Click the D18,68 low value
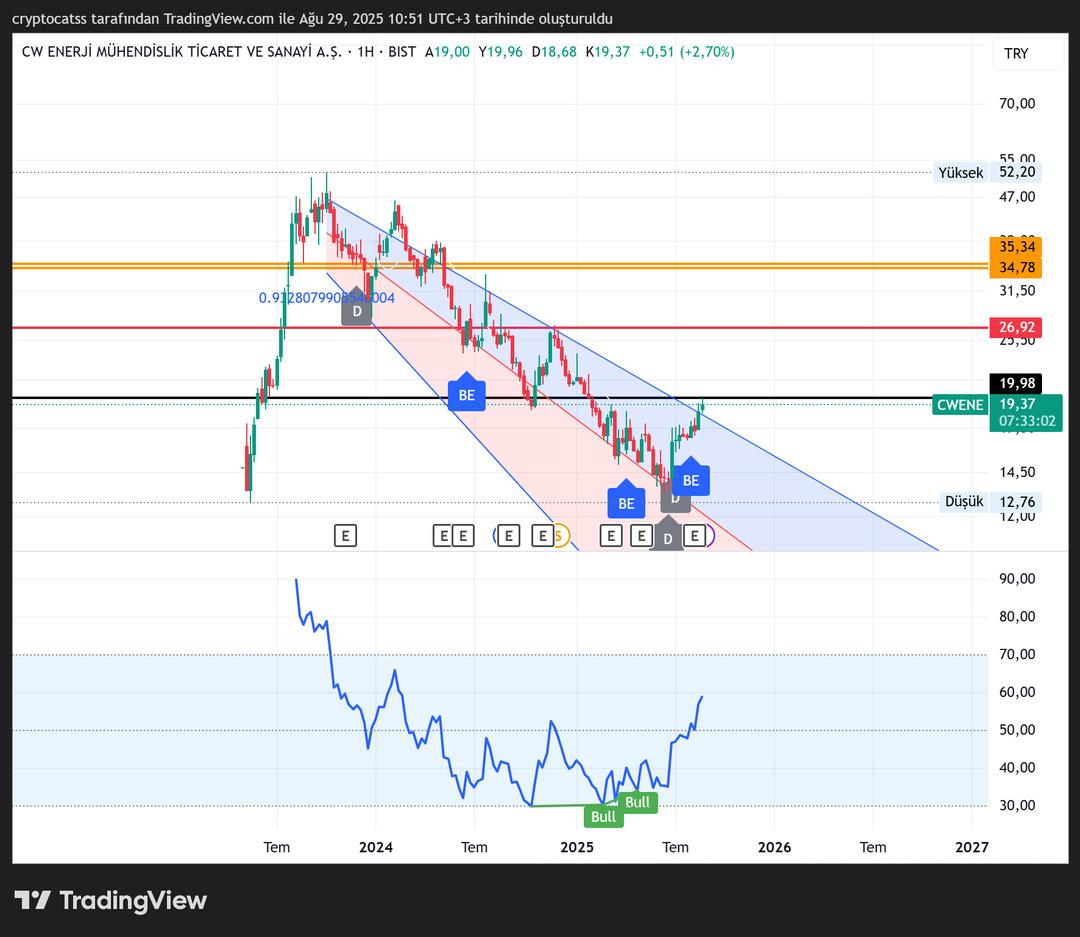The image size is (1080, 937). [554, 52]
